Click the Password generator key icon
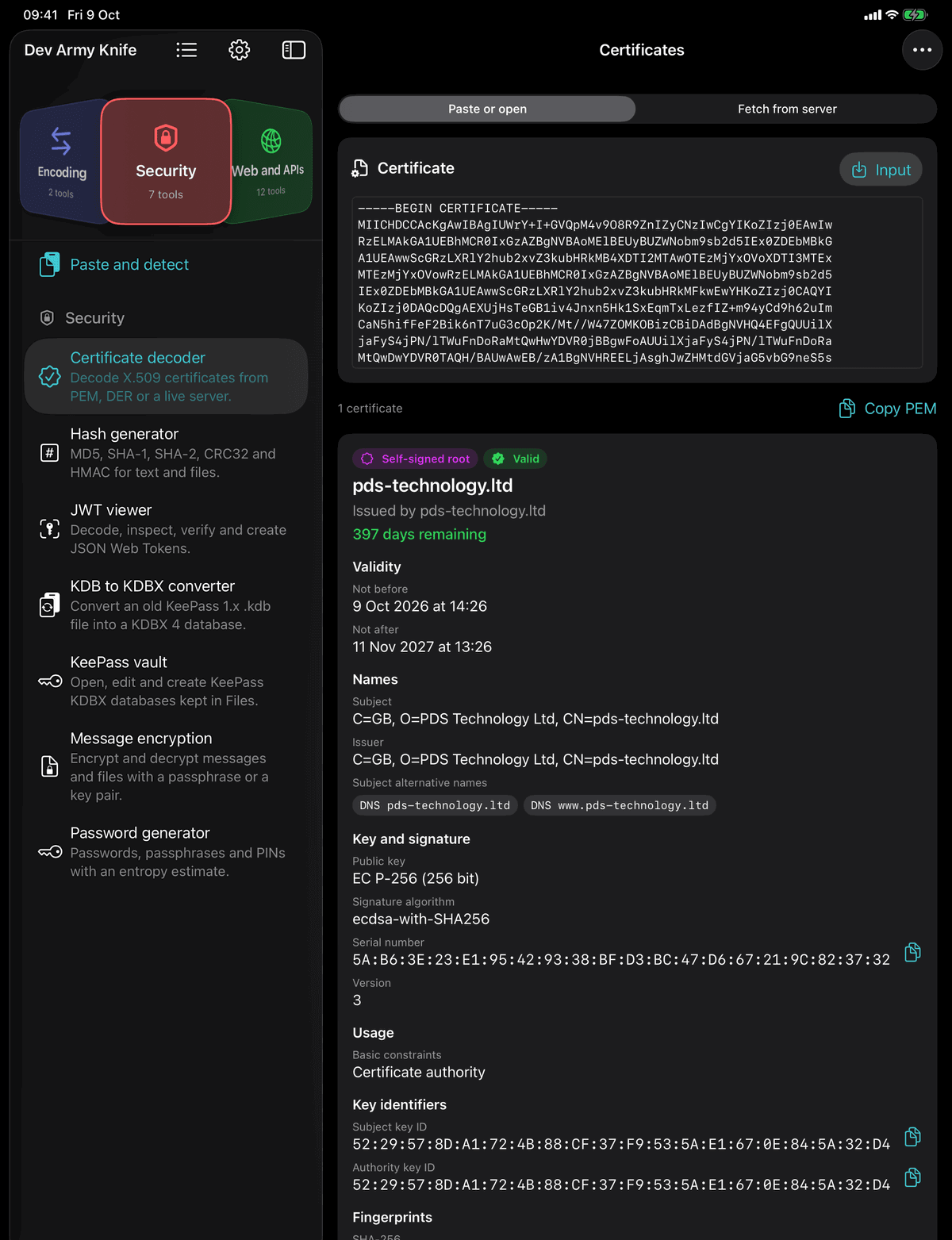 (x=50, y=851)
